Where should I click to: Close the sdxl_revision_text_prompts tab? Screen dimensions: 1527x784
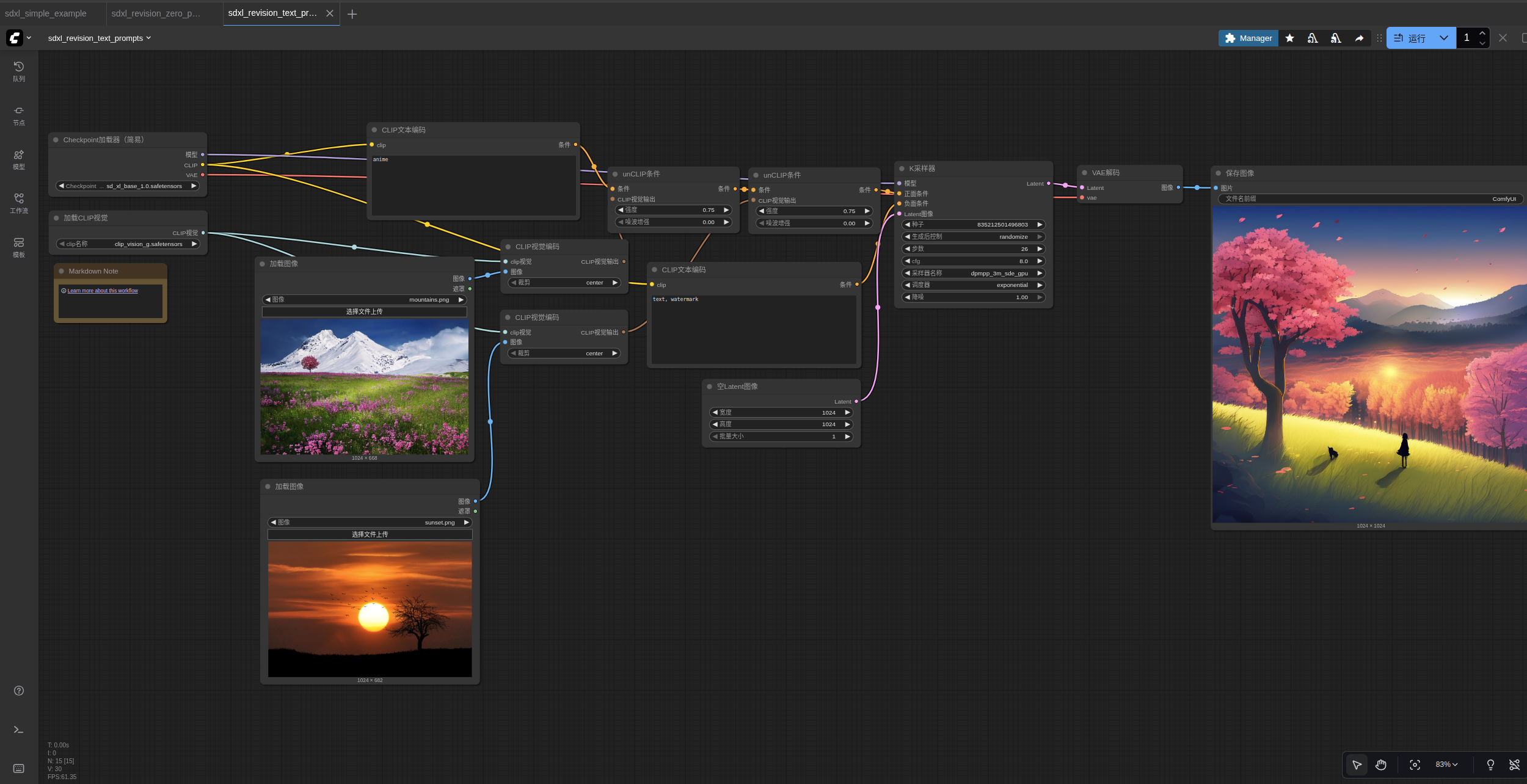tap(330, 13)
